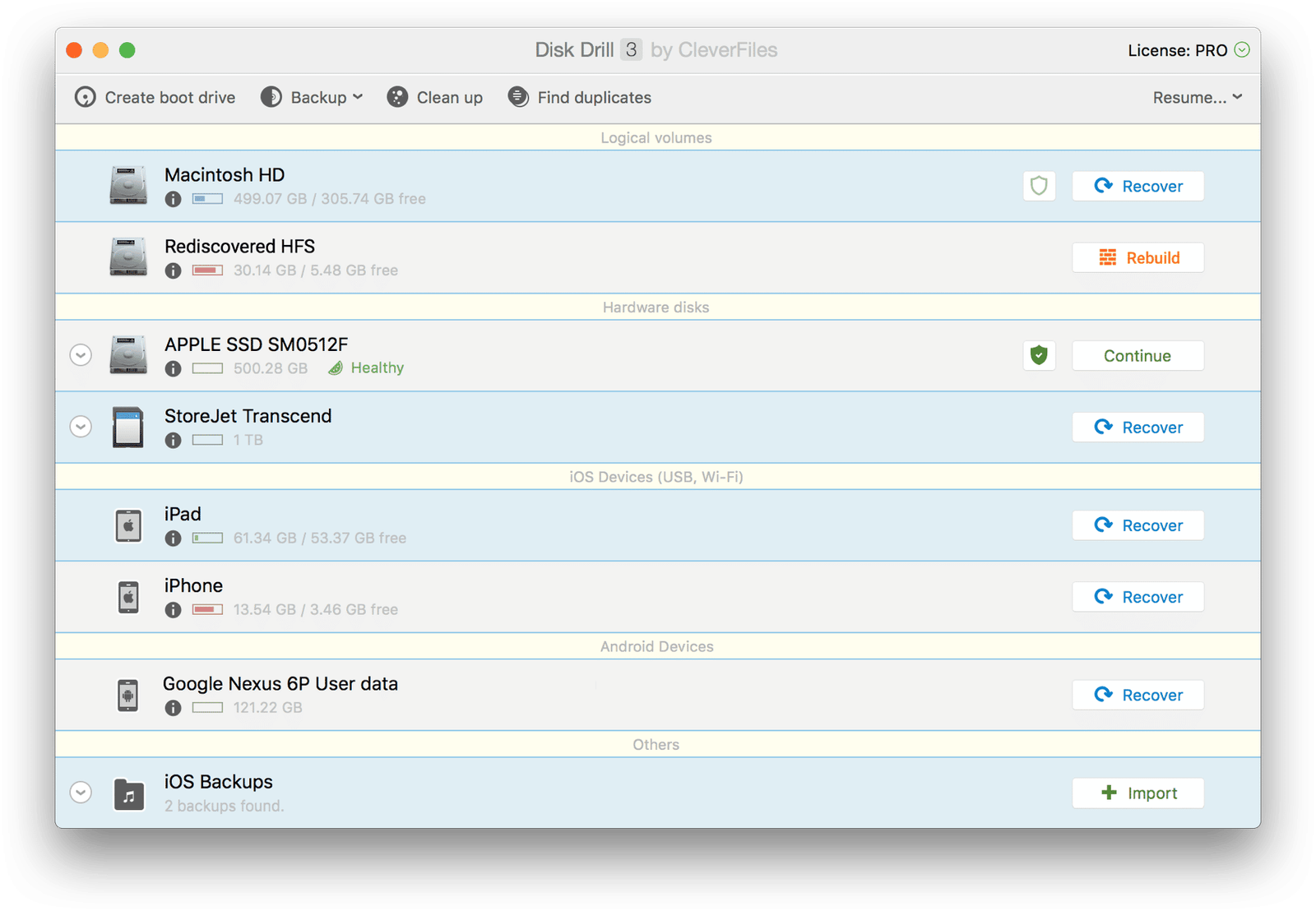Click the Clean up icon
1316x911 pixels.
pyautogui.click(x=397, y=97)
